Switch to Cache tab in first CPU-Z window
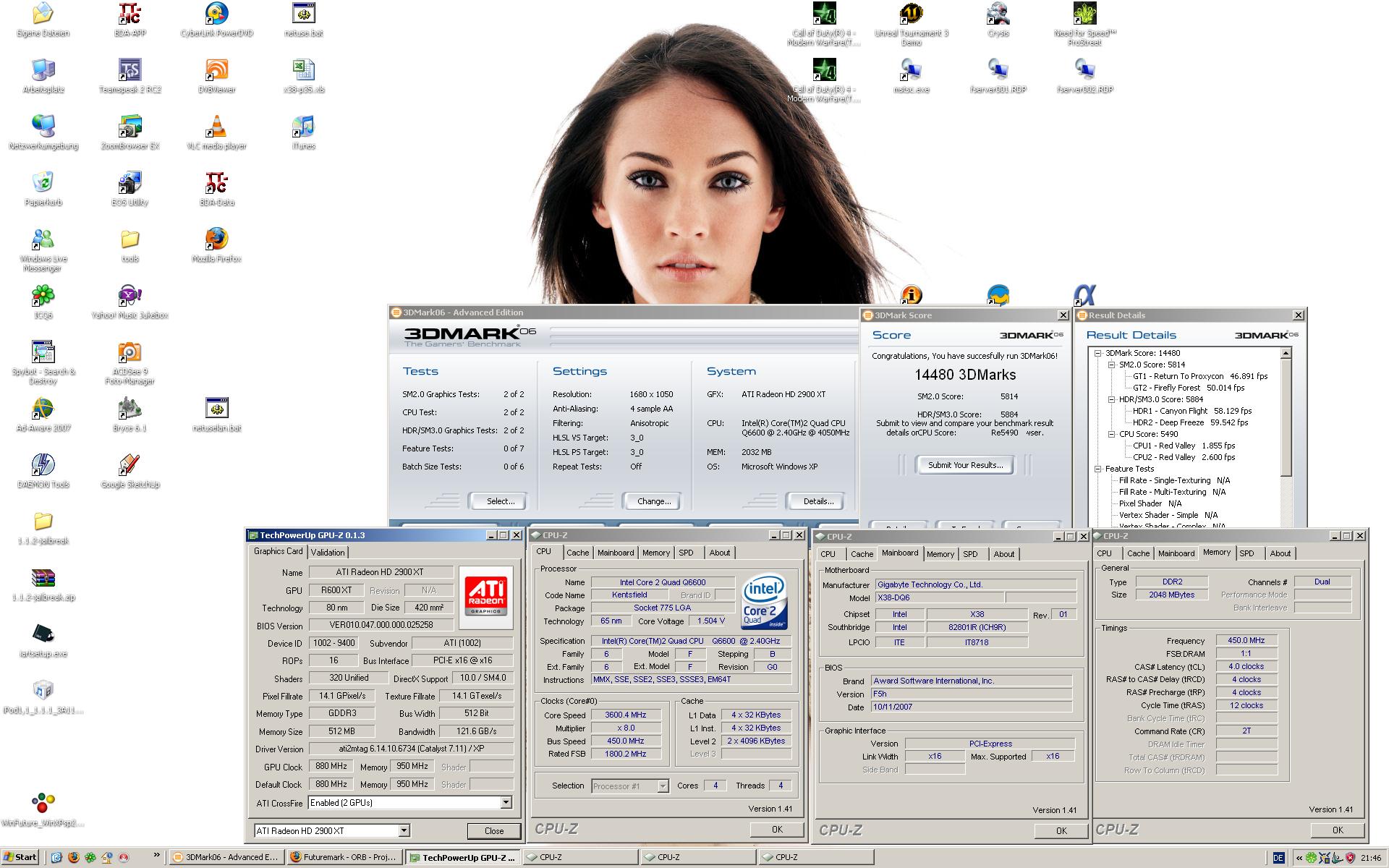This screenshot has height=868, width=1389. (x=577, y=553)
